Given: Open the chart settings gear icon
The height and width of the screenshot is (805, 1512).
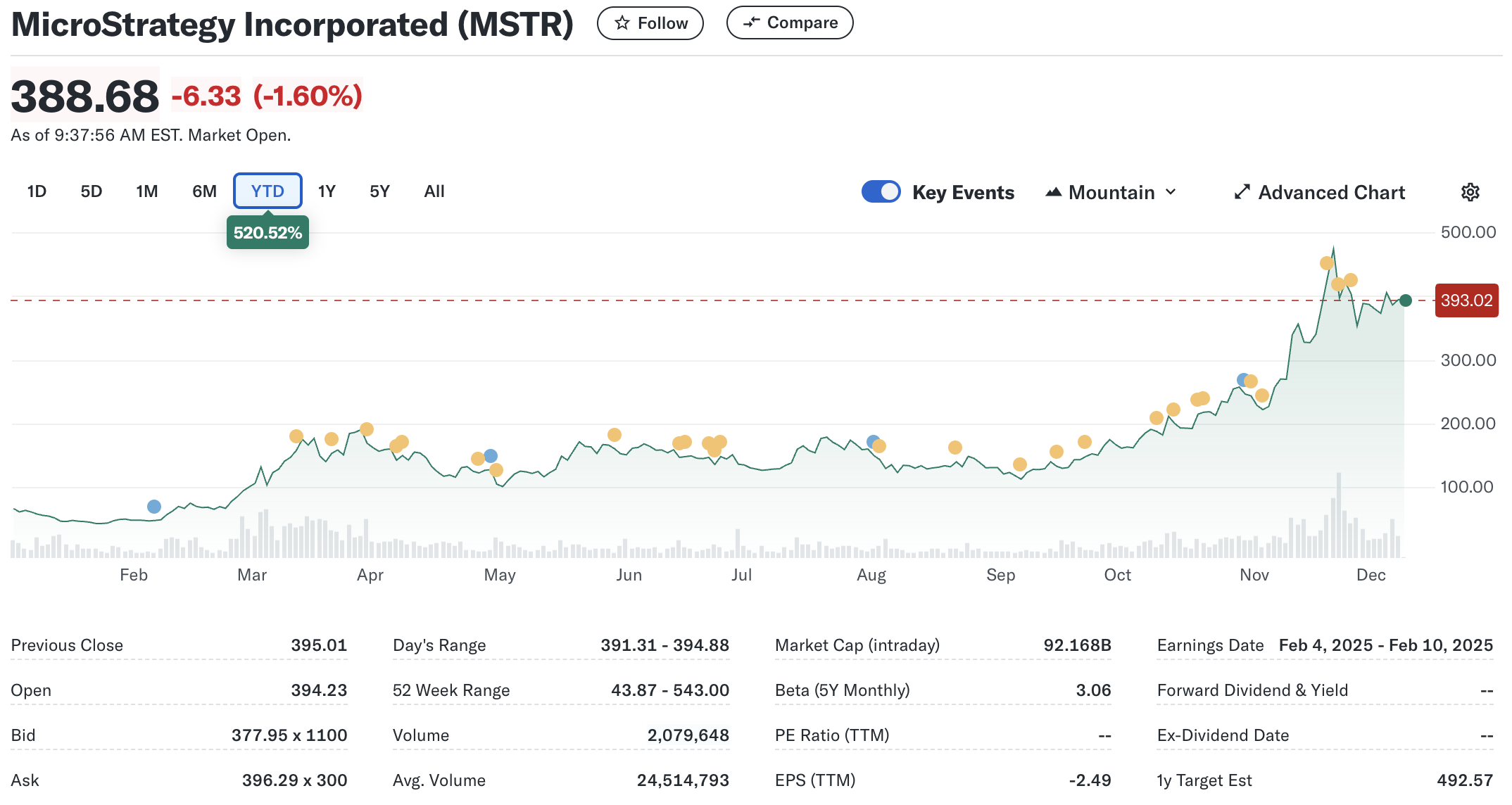Looking at the screenshot, I should (x=1470, y=191).
